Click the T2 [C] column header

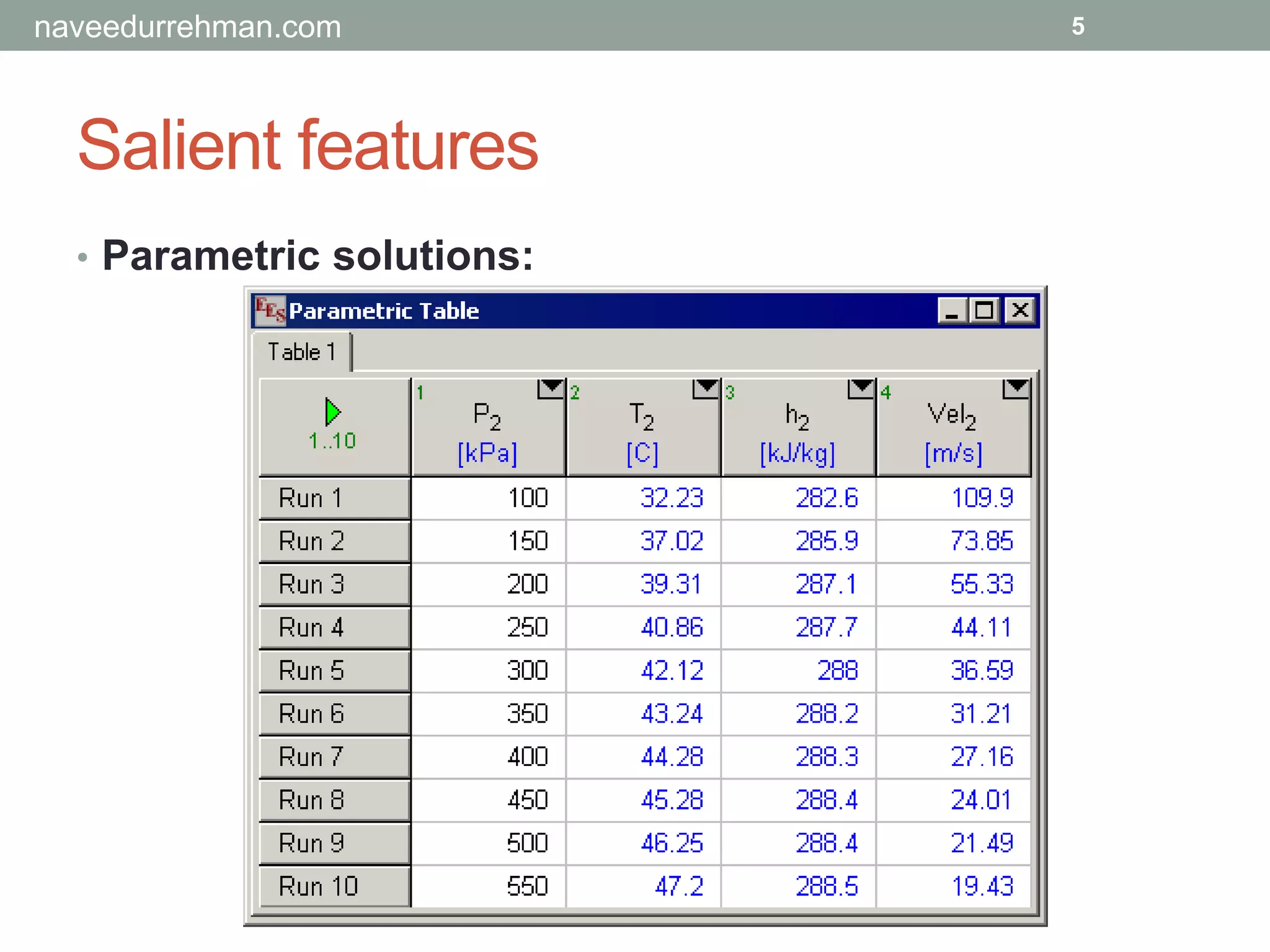(x=644, y=428)
